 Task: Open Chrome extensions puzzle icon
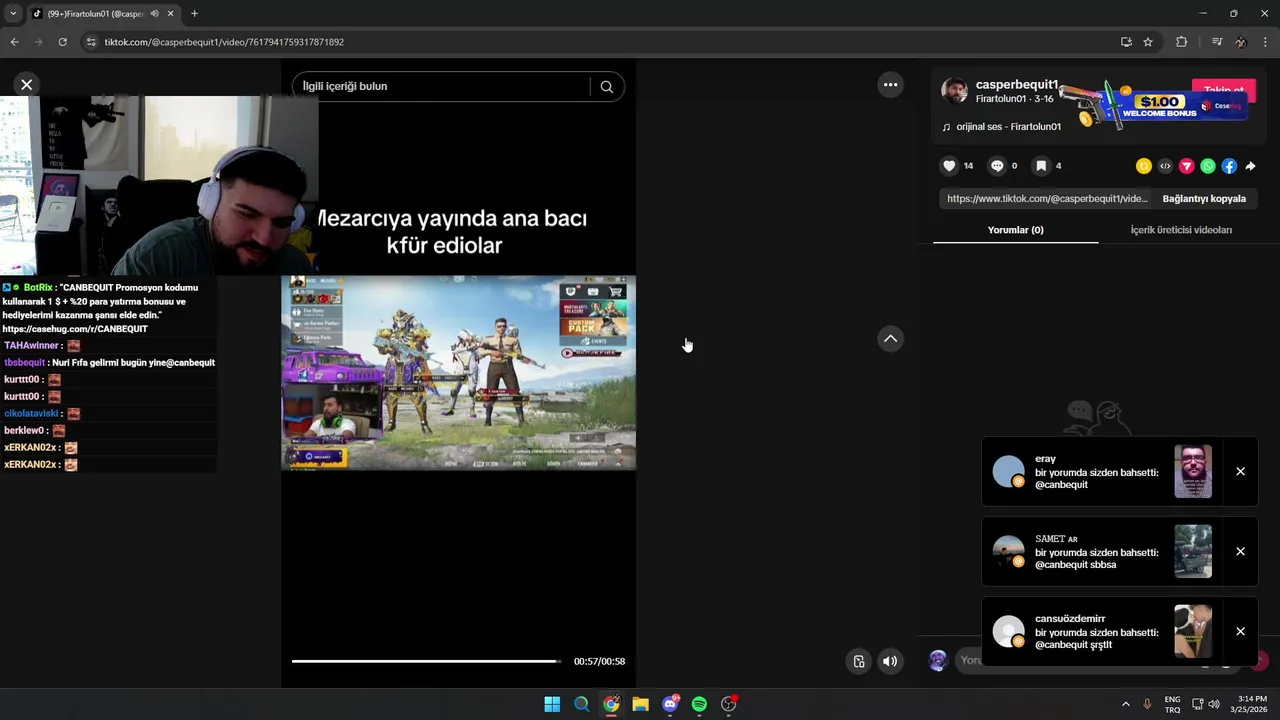coord(1182,42)
